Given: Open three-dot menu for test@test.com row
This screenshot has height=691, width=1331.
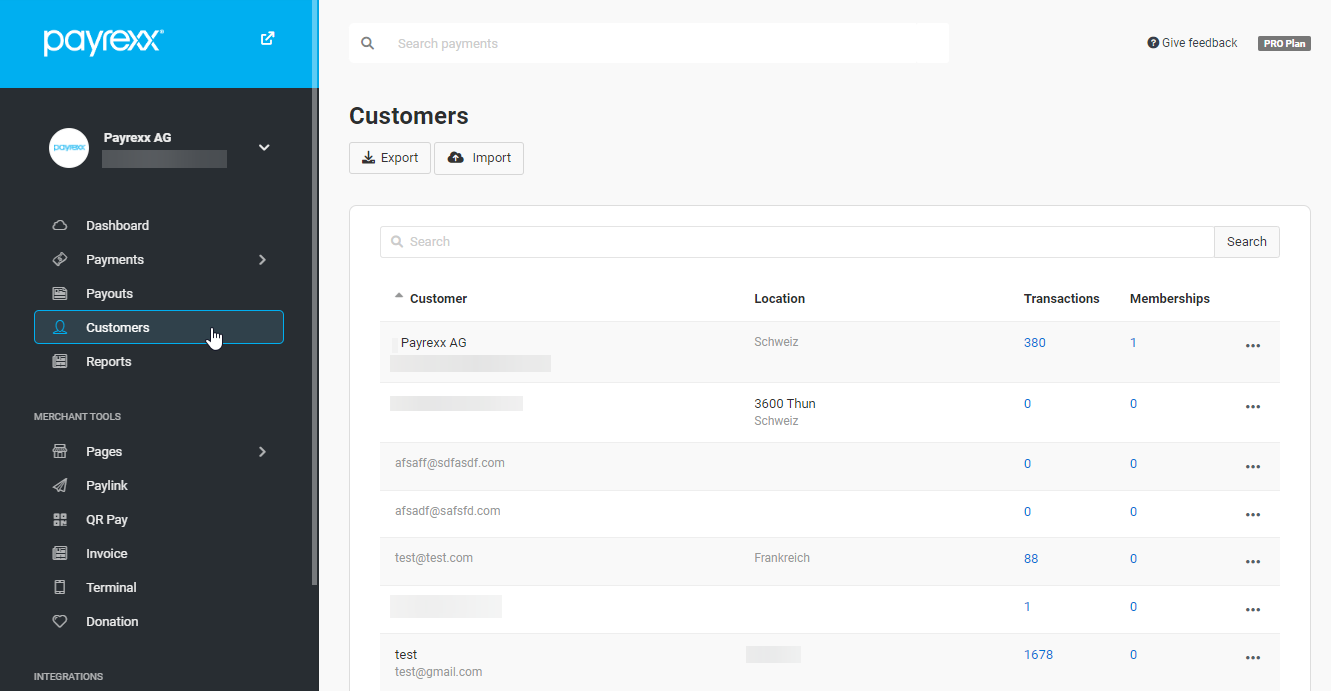Looking at the screenshot, I should click(x=1253, y=562).
